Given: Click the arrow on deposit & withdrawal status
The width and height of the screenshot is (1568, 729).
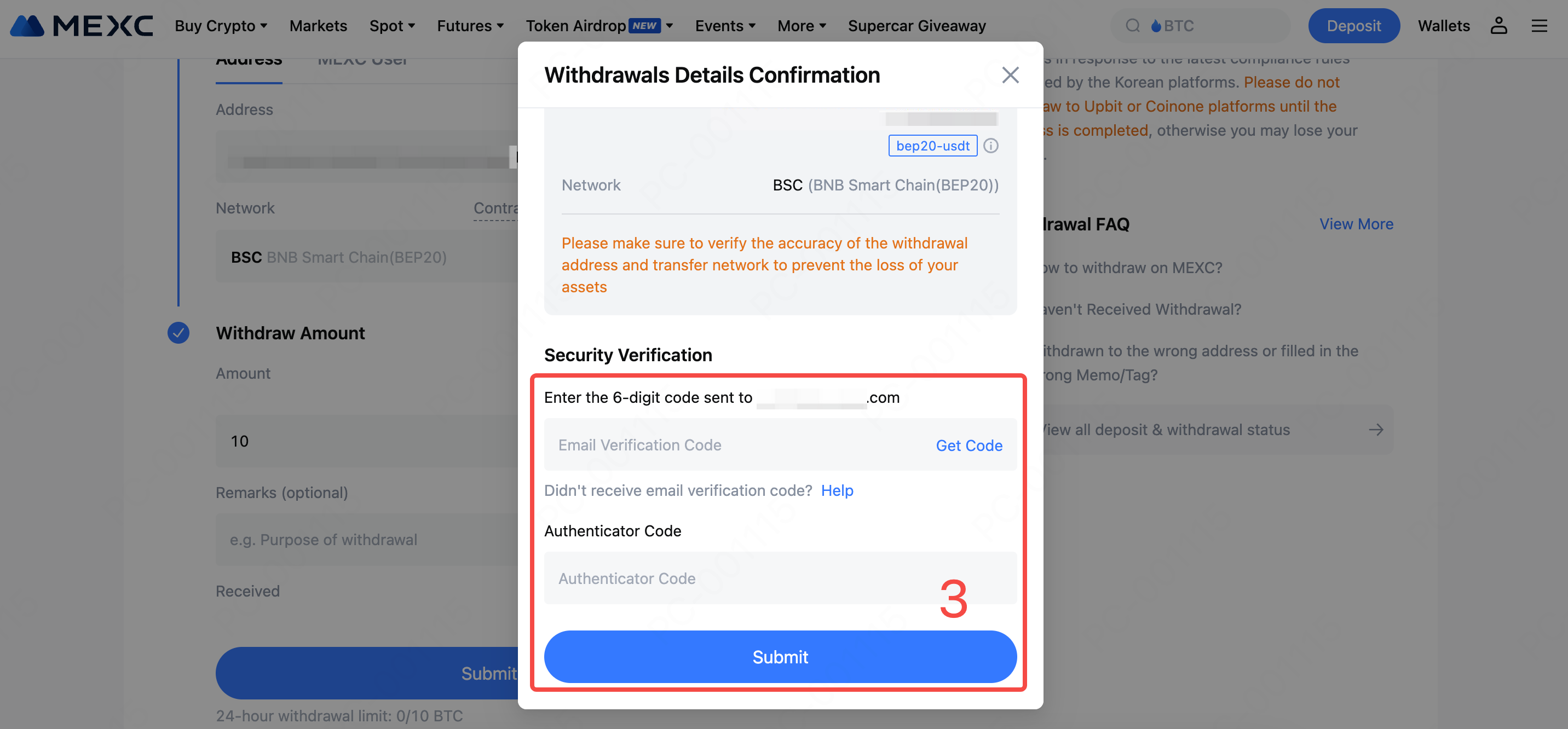Looking at the screenshot, I should tap(1376, 430).
